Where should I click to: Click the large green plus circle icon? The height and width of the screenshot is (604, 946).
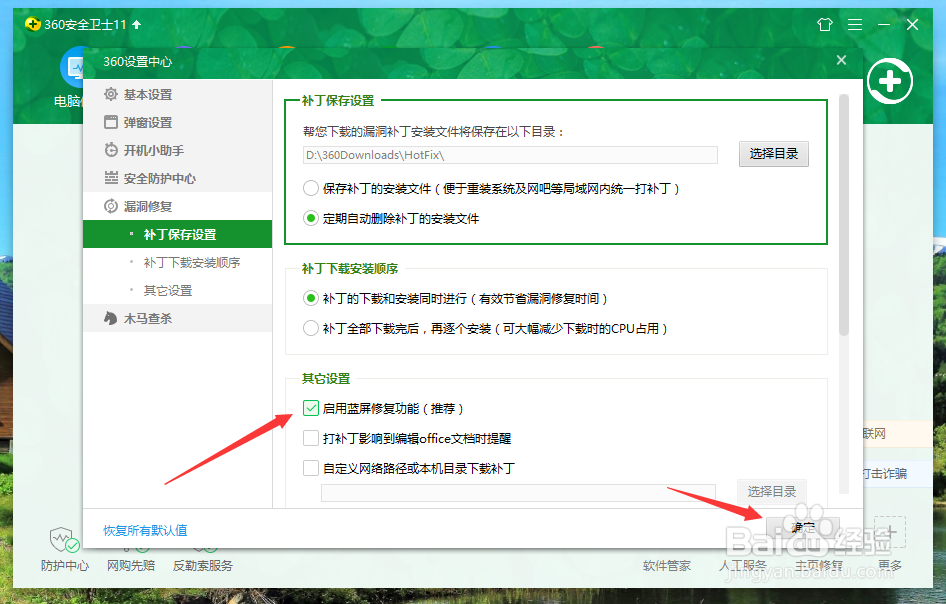coord(890,81)
